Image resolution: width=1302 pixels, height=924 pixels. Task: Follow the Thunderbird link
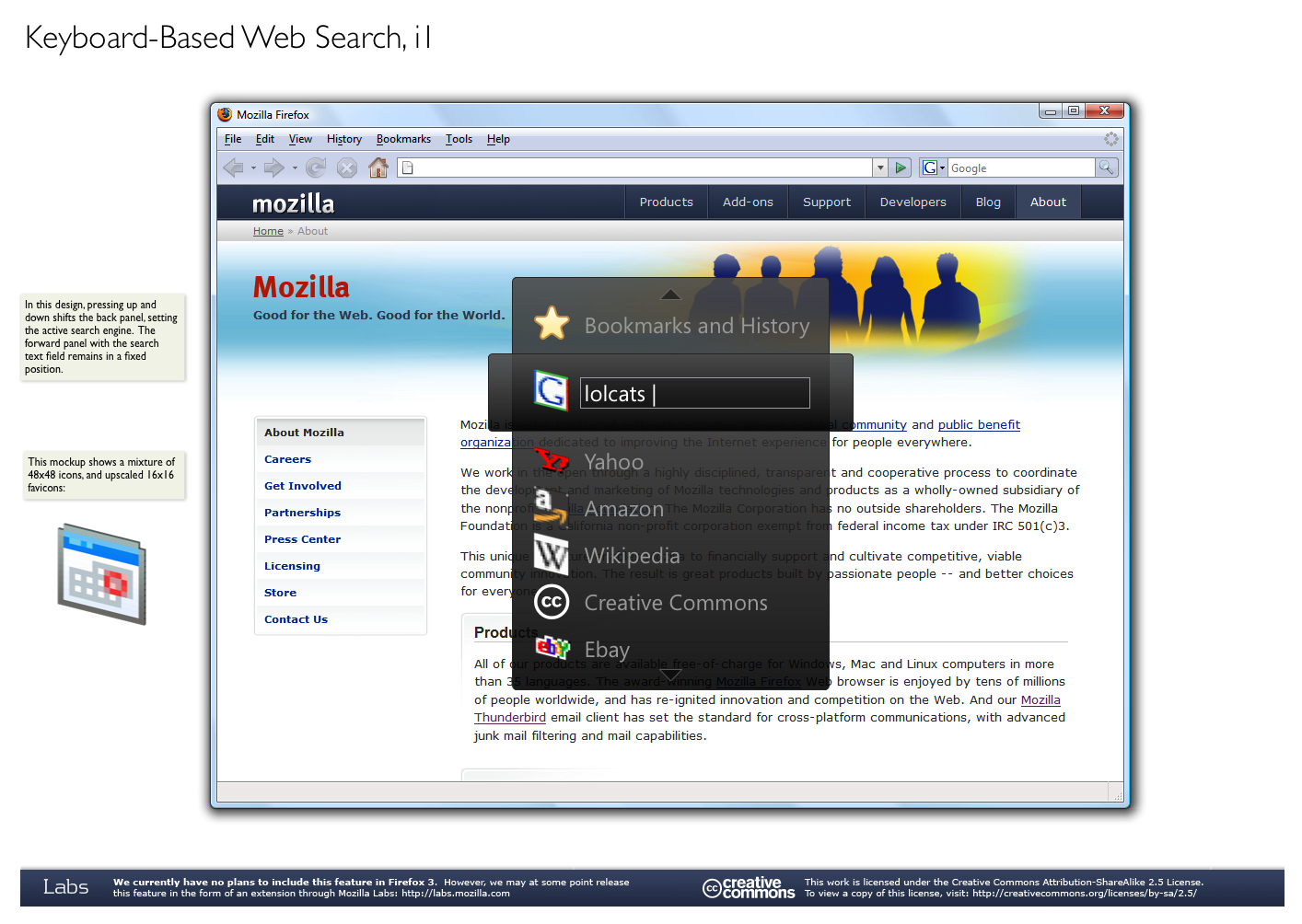[510, 718]
